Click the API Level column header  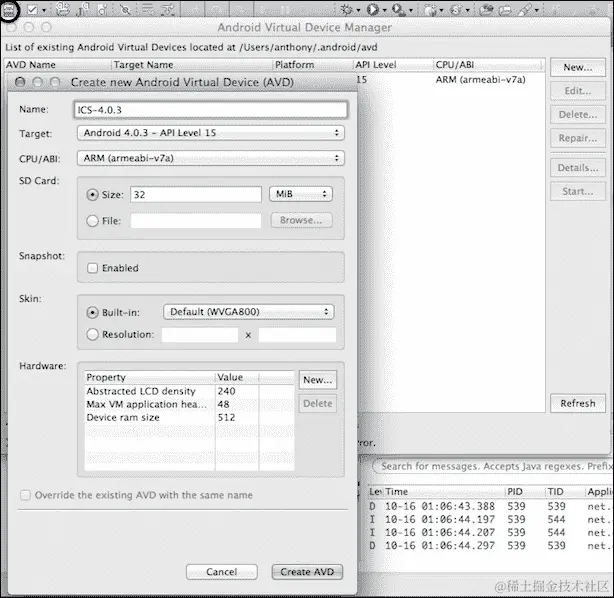(x=393, y=65)
